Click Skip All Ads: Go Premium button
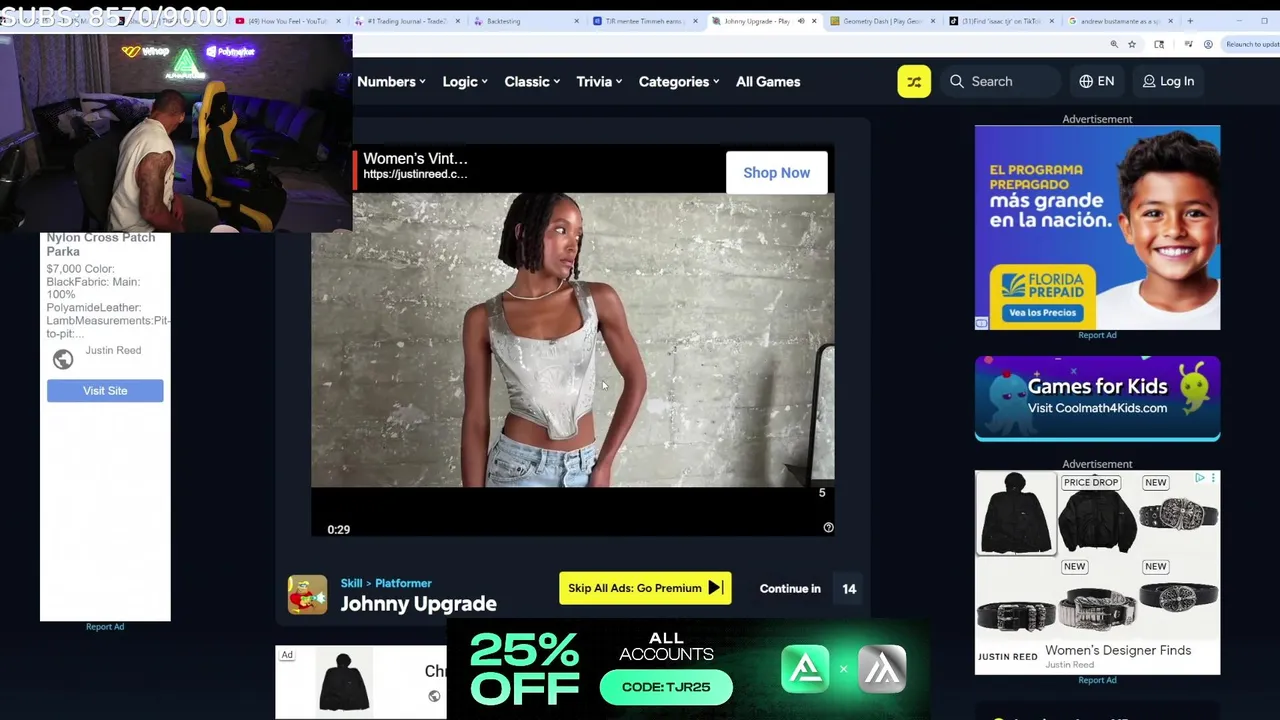This screenshot has width=1280, height=720. [645, 588]
